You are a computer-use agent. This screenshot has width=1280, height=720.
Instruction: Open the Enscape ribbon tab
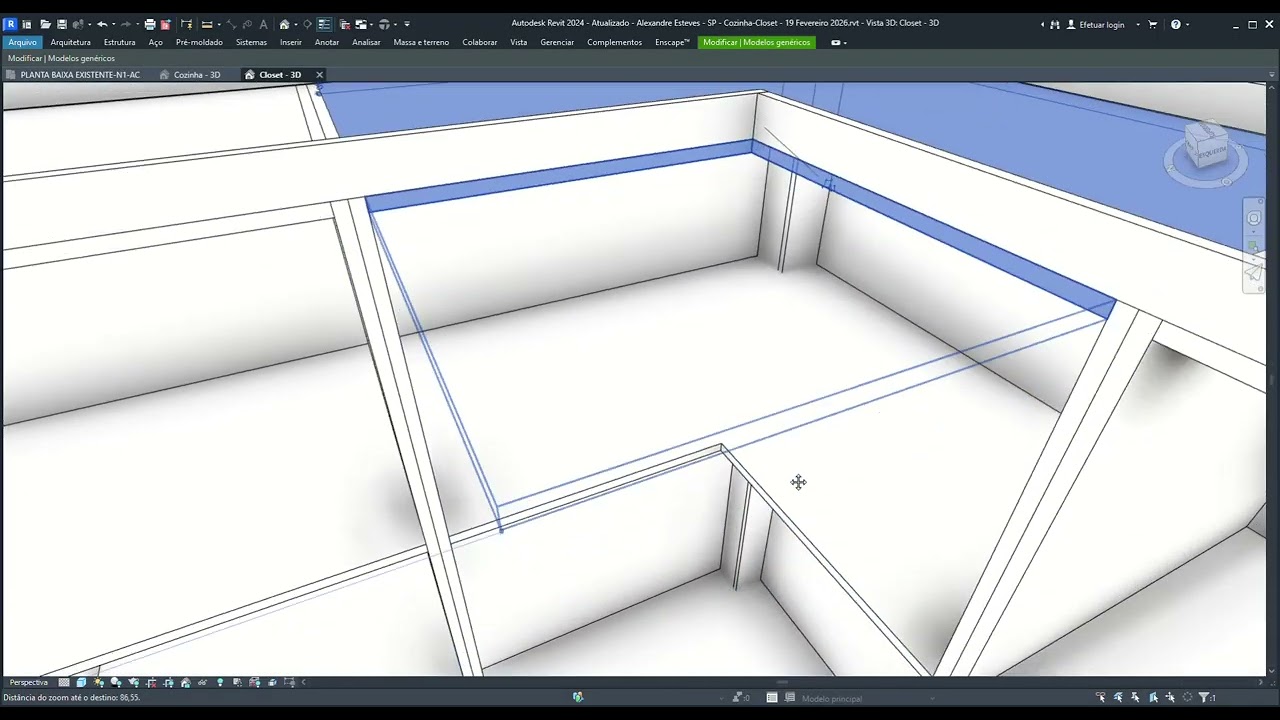pyautogui.click(x=672, y=42)
